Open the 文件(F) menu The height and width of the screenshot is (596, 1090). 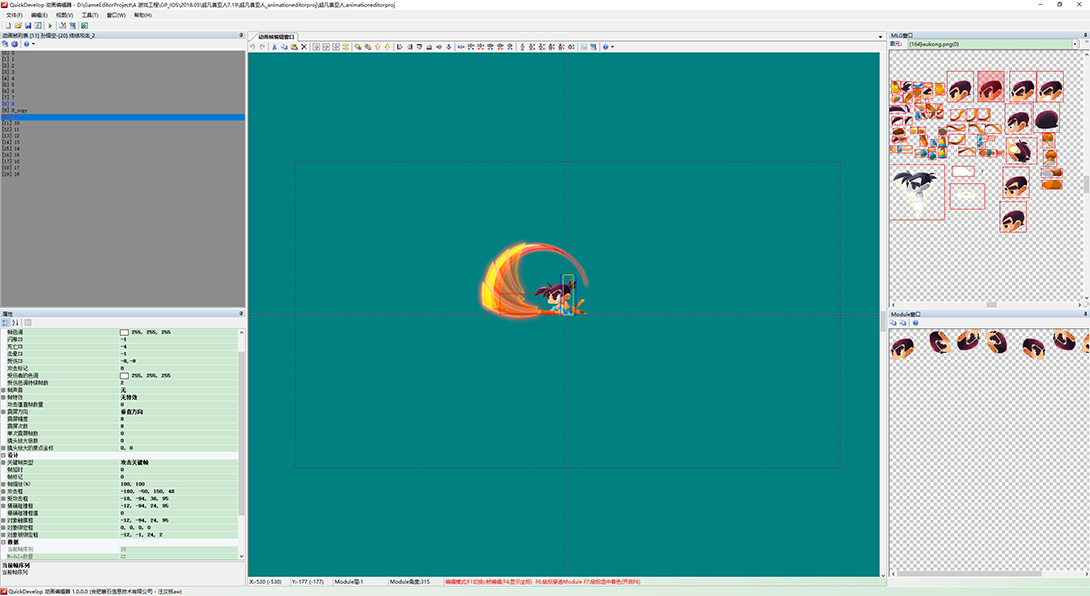(x=14, y=15)
